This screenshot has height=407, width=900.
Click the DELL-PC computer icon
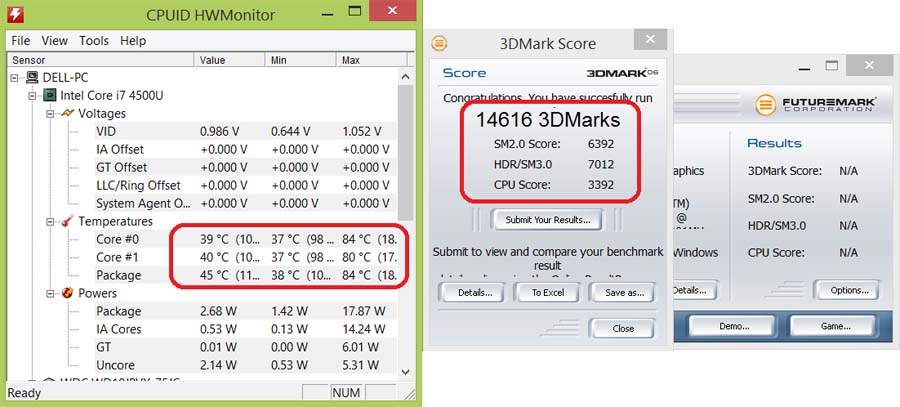pyautogui.click(x=33, y=77)
